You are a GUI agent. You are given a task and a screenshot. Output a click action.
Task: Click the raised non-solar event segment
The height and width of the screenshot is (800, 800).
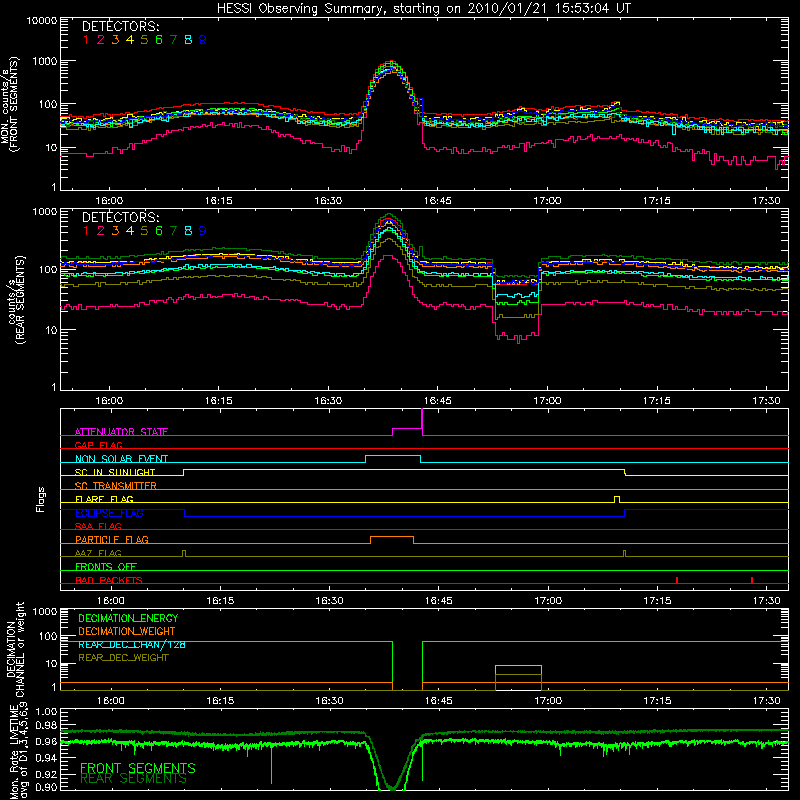393,456
